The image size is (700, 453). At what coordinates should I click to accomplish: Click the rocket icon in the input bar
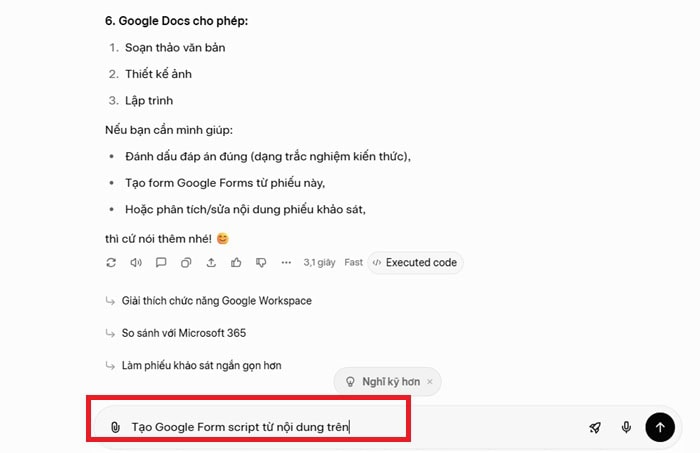pos(595,427)
